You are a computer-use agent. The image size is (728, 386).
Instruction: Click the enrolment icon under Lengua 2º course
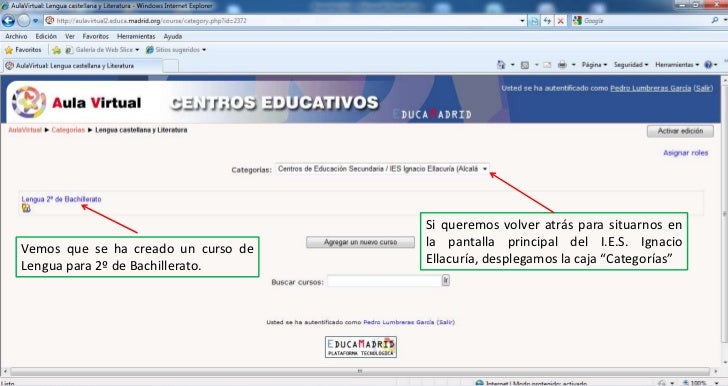pyautogui.click(x=26, y=208)
